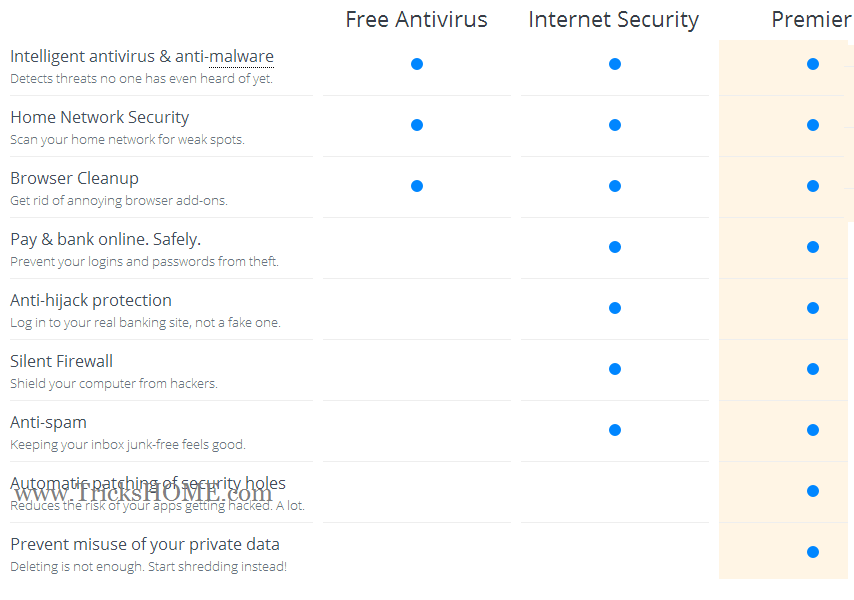This screenshot has width=854, height=600.
Task: Click the underlined anti-malware link
Action: [x=241, y=57]
